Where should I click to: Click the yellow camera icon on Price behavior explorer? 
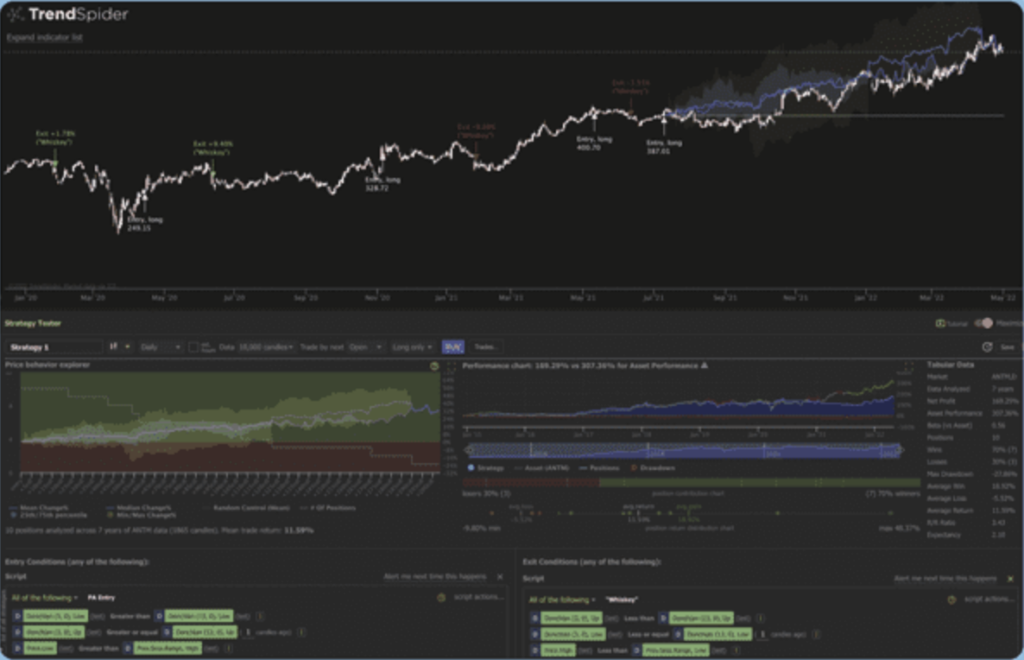coord(433,366)
